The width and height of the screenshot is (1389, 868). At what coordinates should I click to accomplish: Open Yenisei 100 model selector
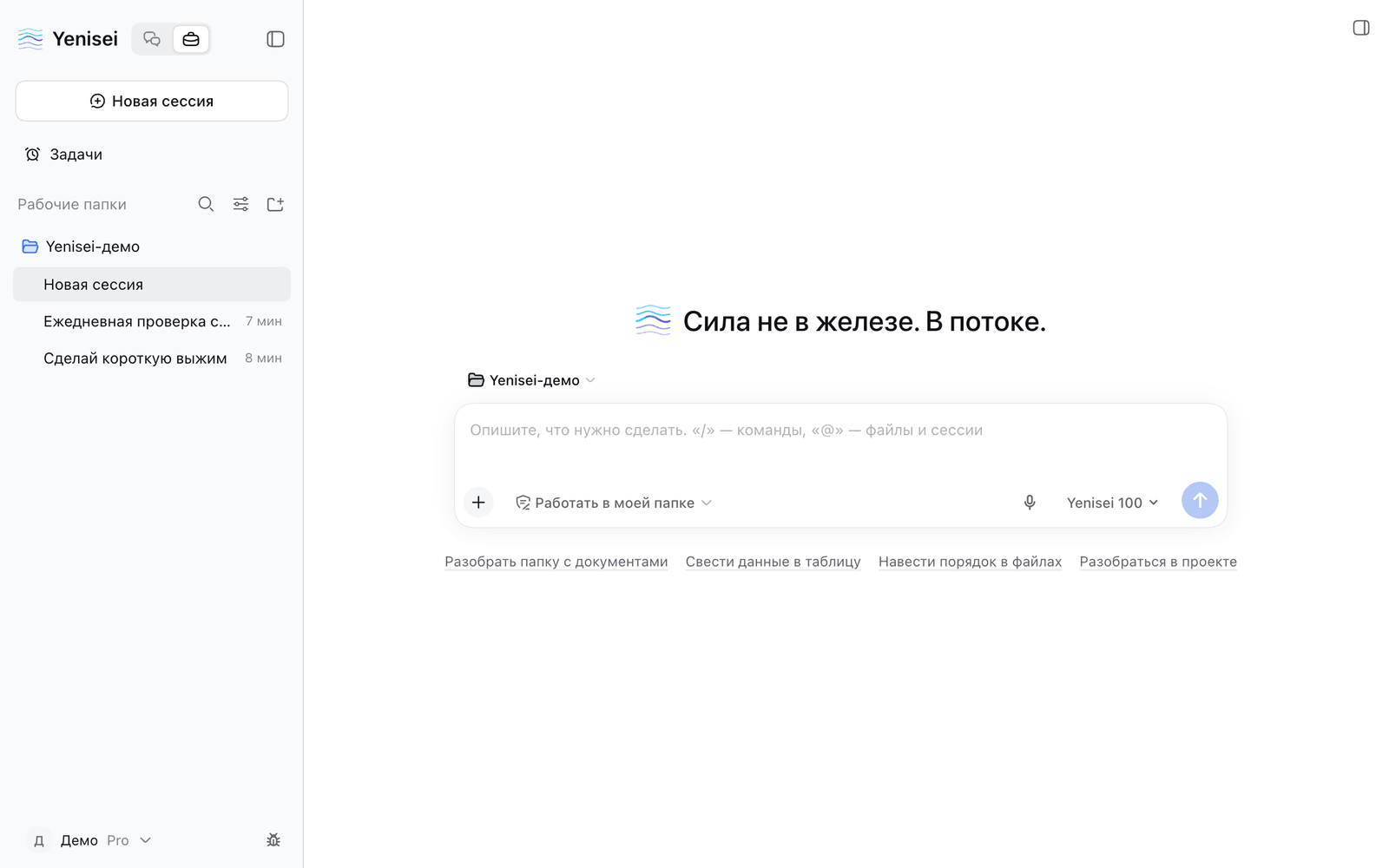(x=1112, y=503)
